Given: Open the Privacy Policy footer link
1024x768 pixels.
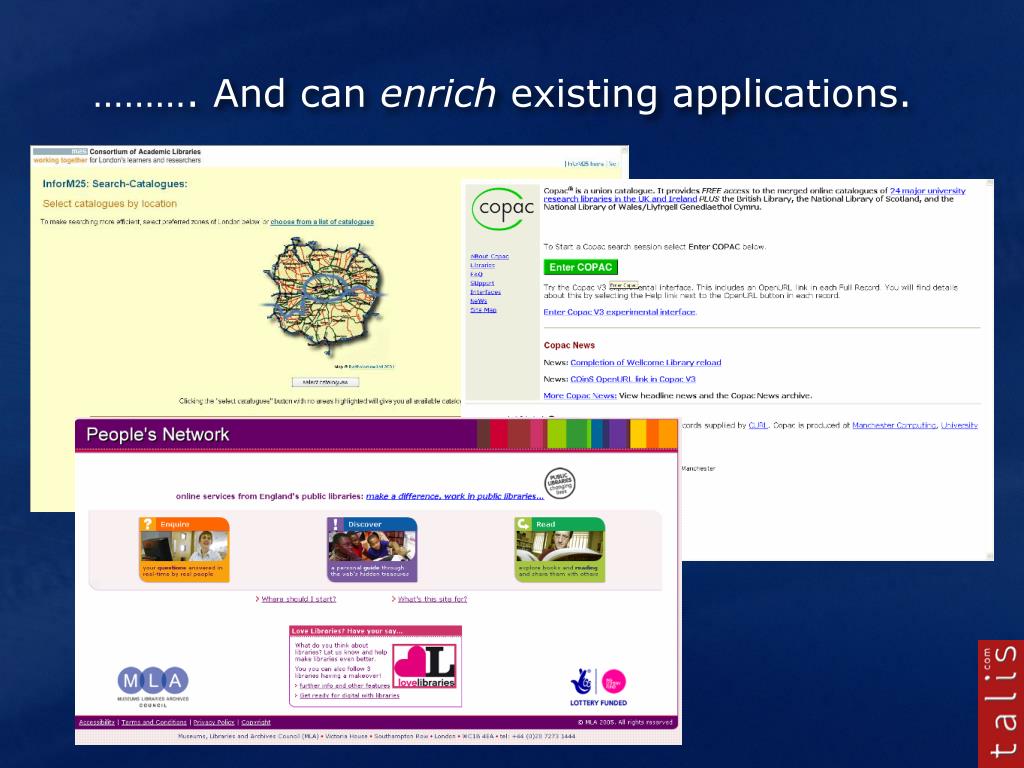Looking at the screenshot, I should 214,722.
